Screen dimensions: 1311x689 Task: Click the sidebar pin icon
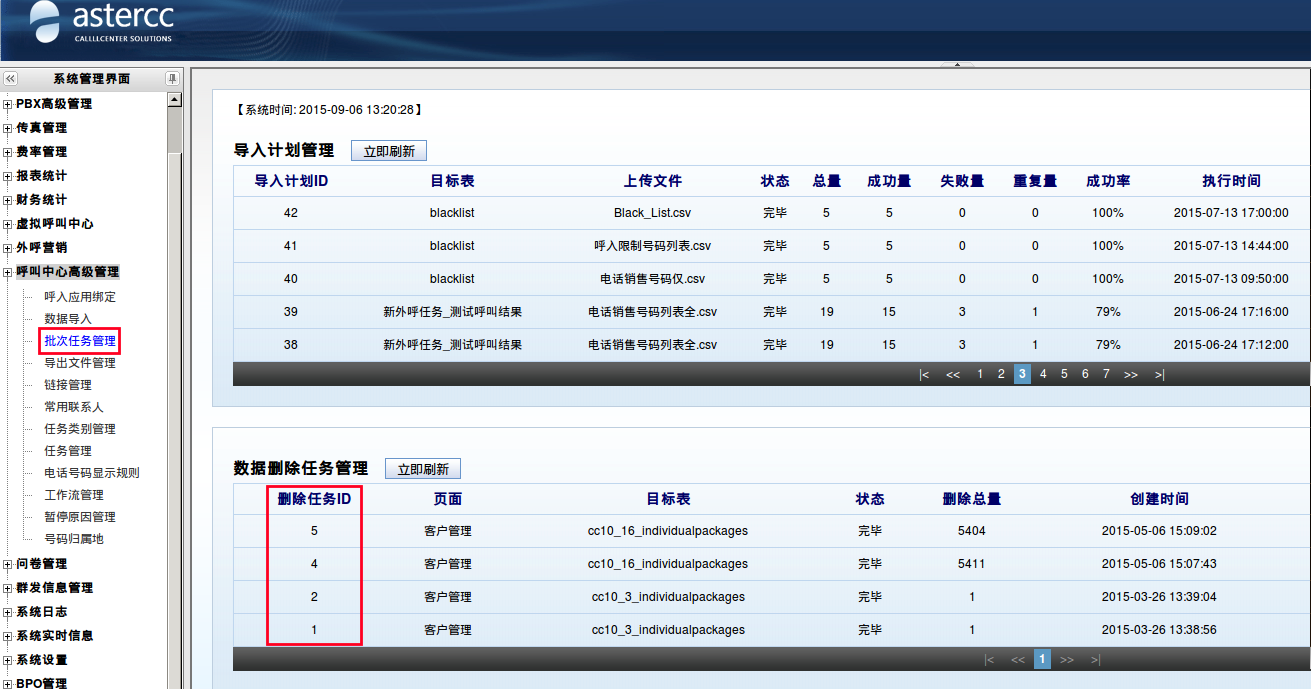tap(172, 79)
